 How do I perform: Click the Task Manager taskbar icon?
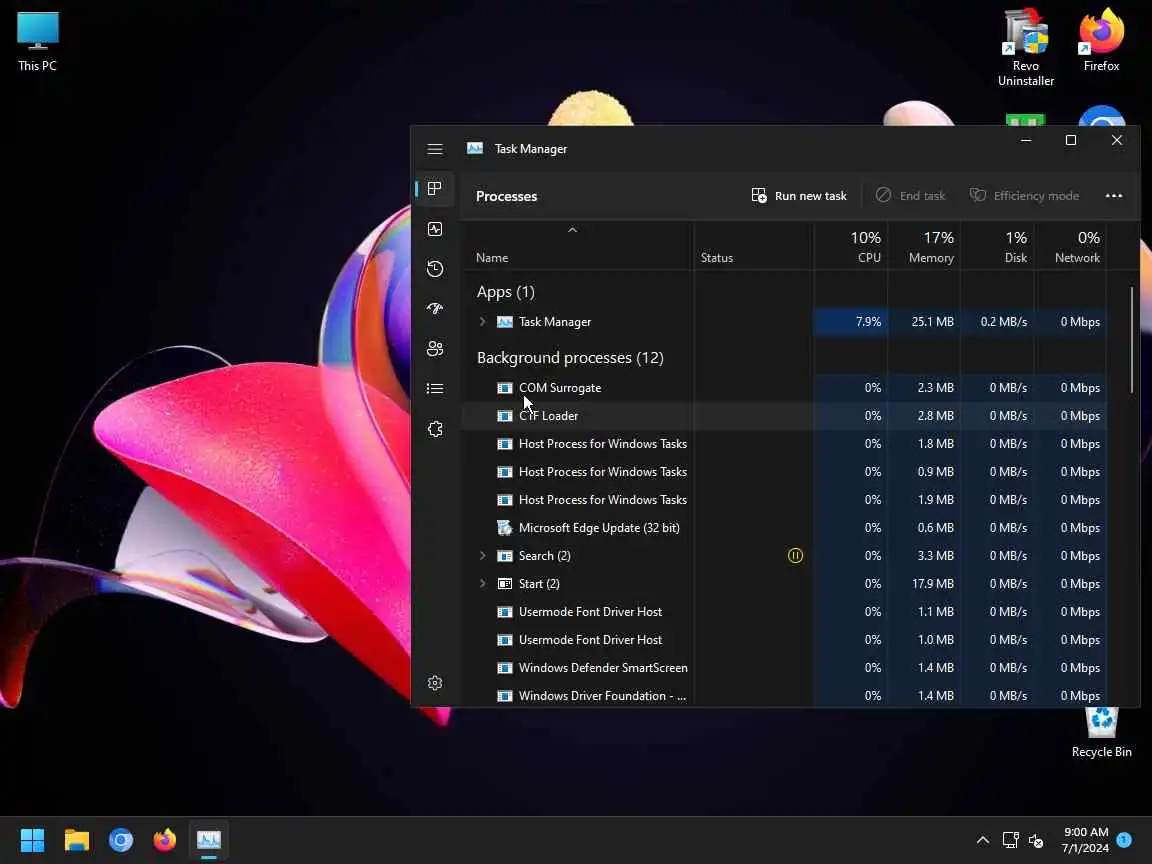pos(209,840)
